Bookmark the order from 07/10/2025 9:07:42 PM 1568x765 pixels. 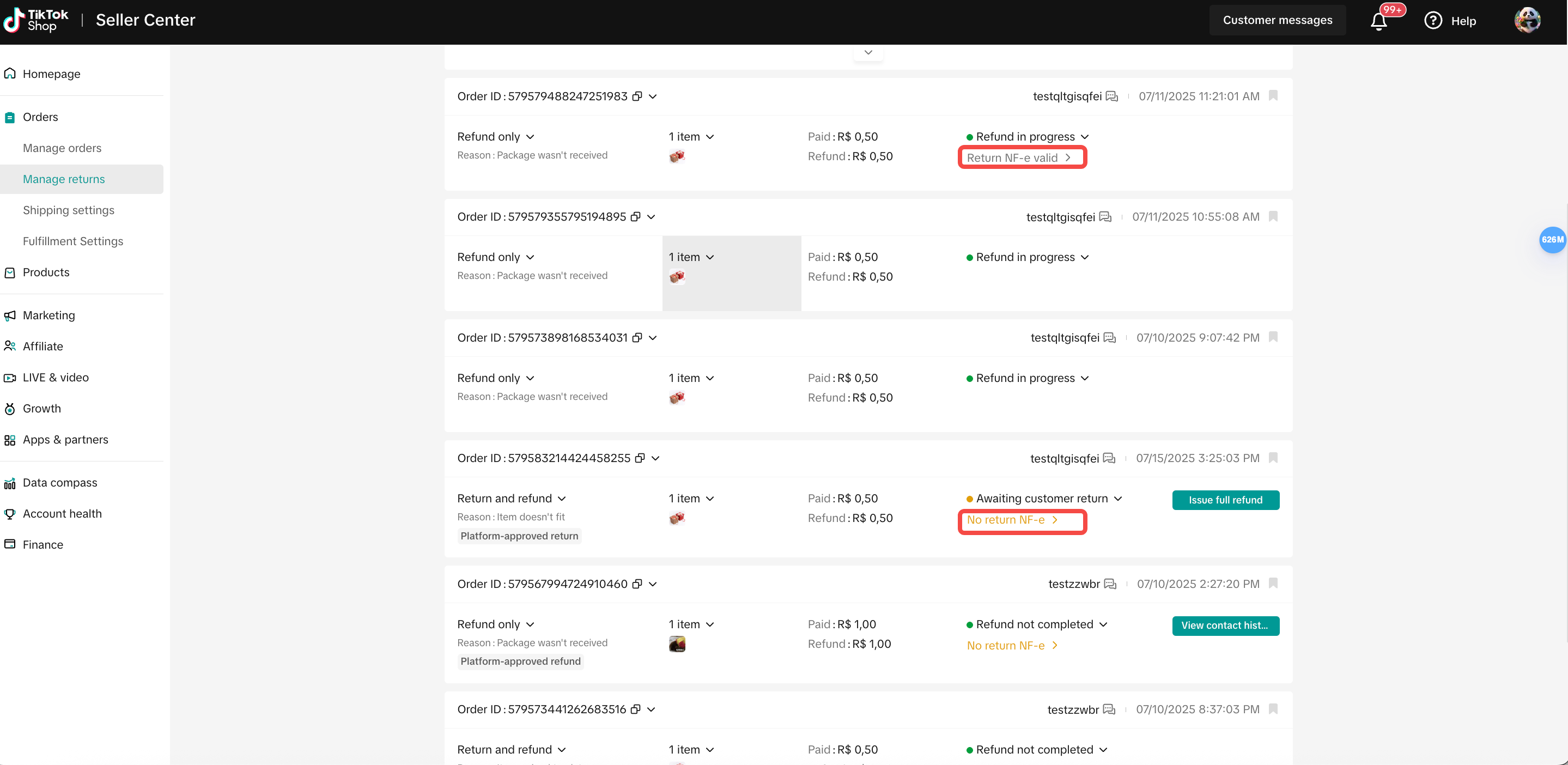1273,337
